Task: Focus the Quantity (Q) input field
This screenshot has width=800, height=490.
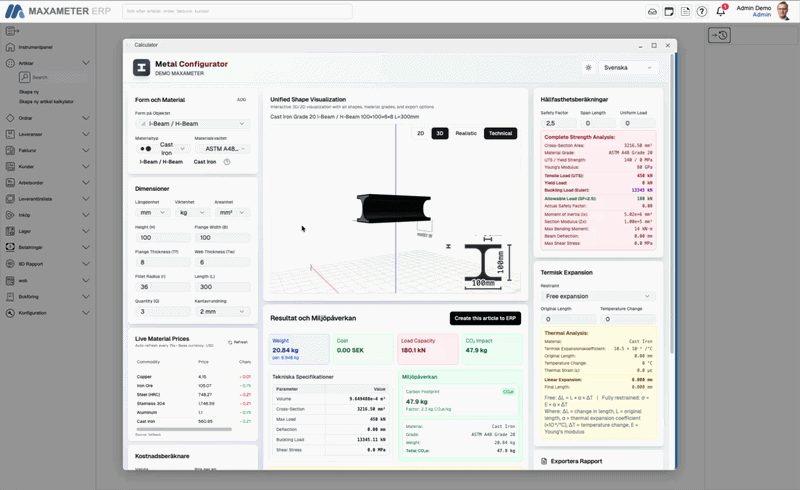Action: (x=163, y=311)
